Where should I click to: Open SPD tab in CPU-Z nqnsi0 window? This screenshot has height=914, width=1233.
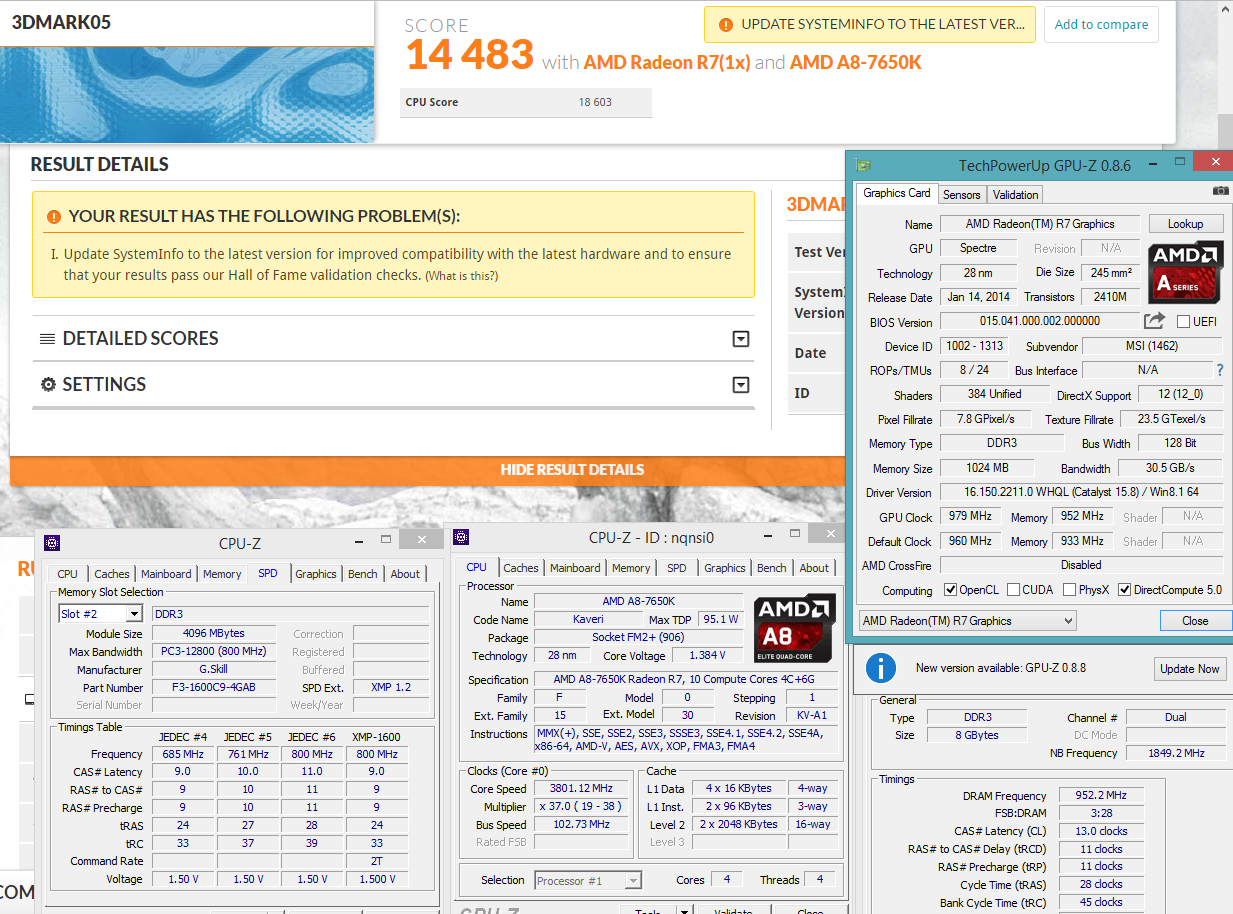coord(677,568)
